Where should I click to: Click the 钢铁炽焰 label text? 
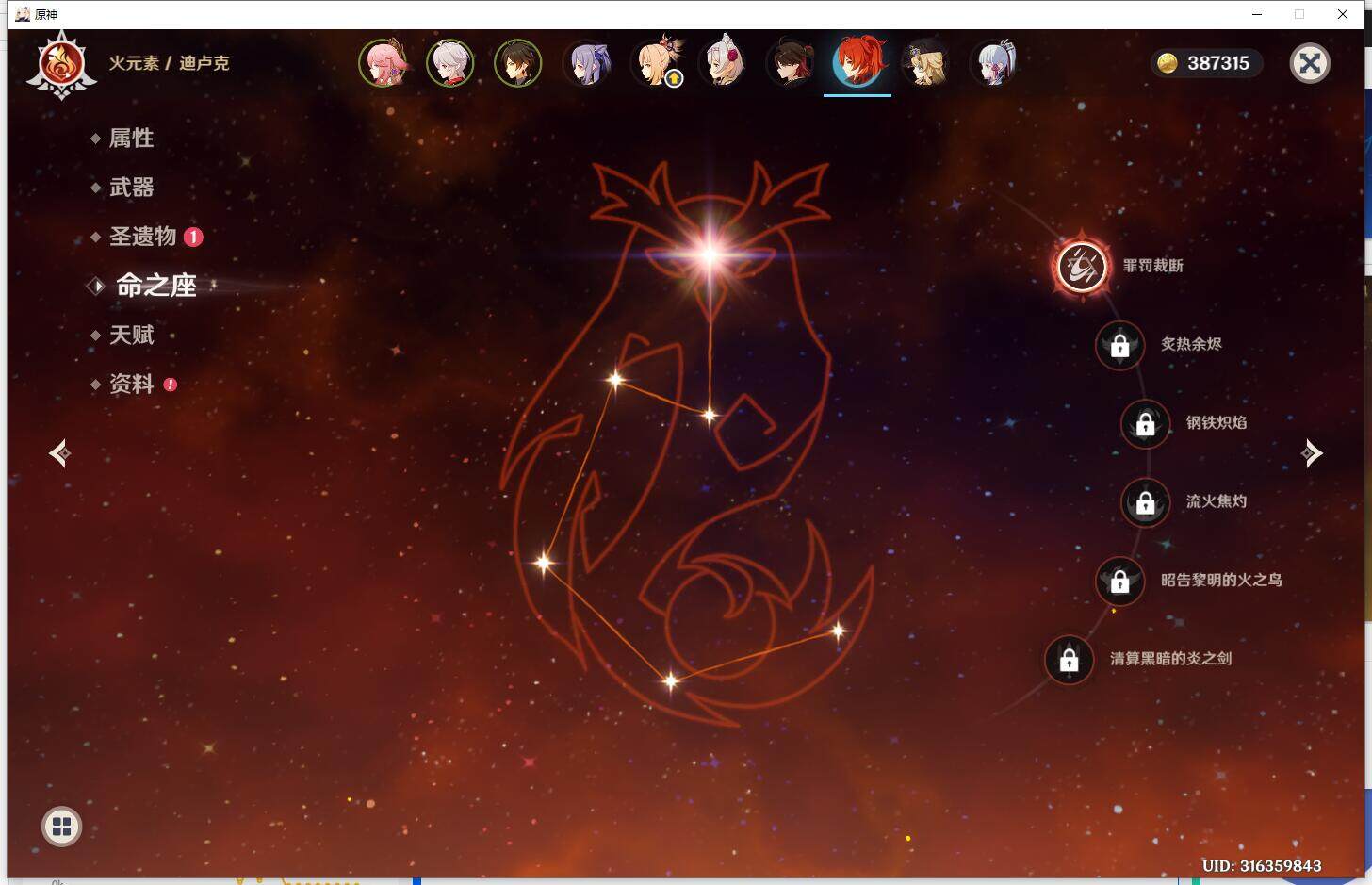pyautogui.click(x=1217, y=422)
